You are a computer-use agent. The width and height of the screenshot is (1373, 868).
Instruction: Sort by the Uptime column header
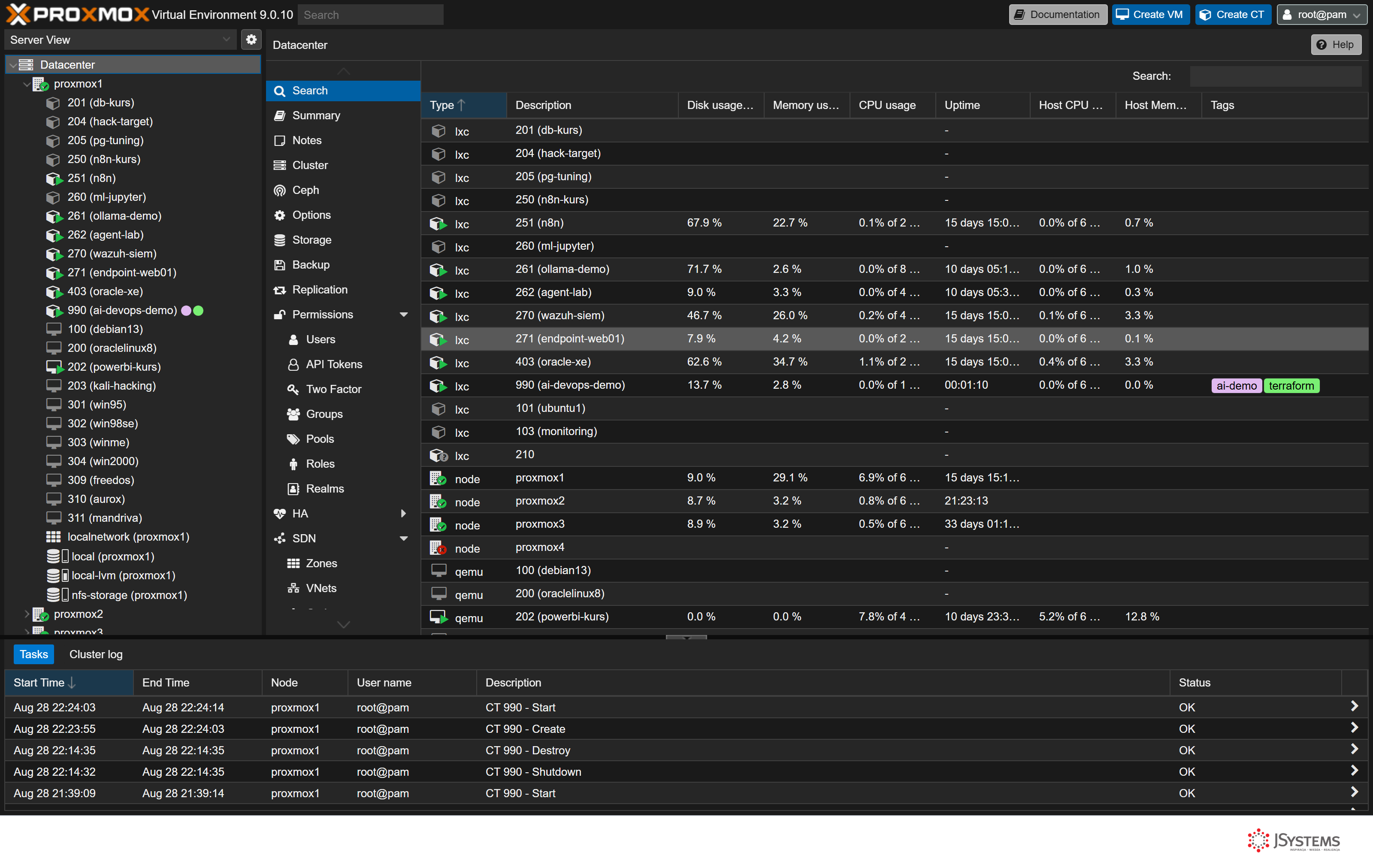983,106
